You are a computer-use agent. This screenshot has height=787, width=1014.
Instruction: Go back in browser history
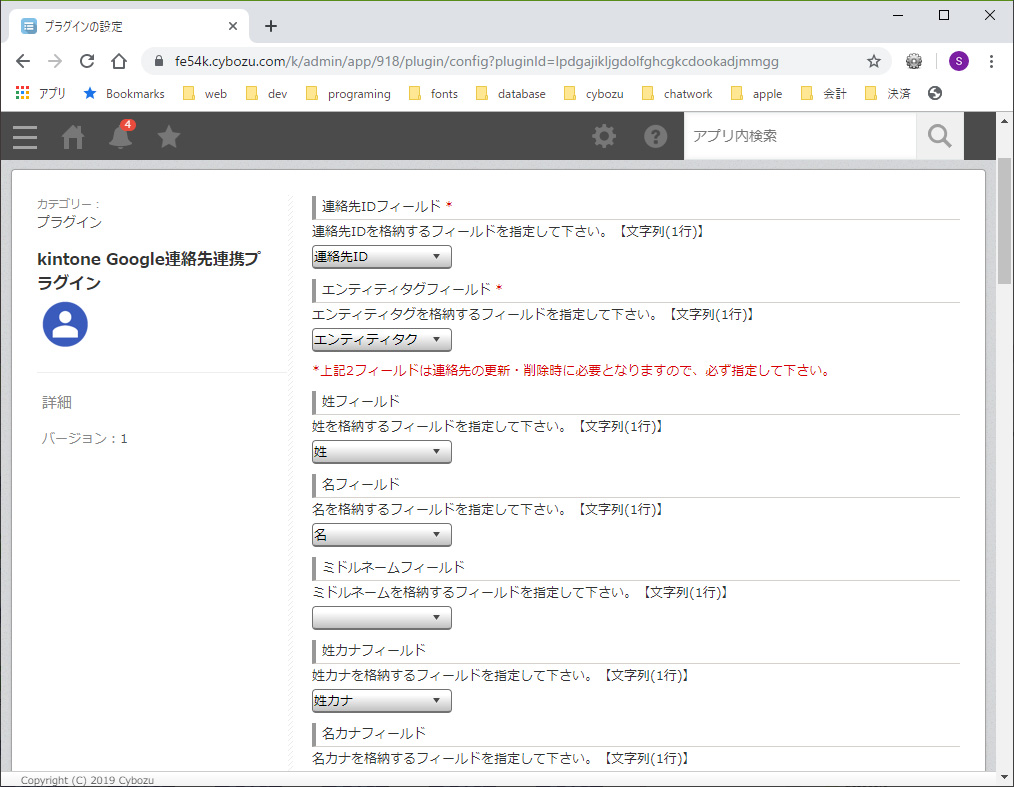pos(23,61)
